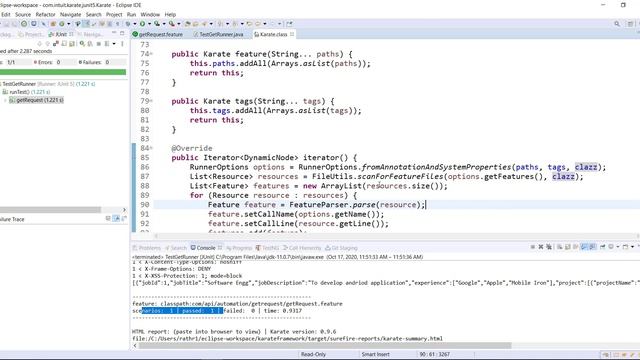
Task: Open the Coverage launch dropdown arrow
Action: [x=164, y=24]
